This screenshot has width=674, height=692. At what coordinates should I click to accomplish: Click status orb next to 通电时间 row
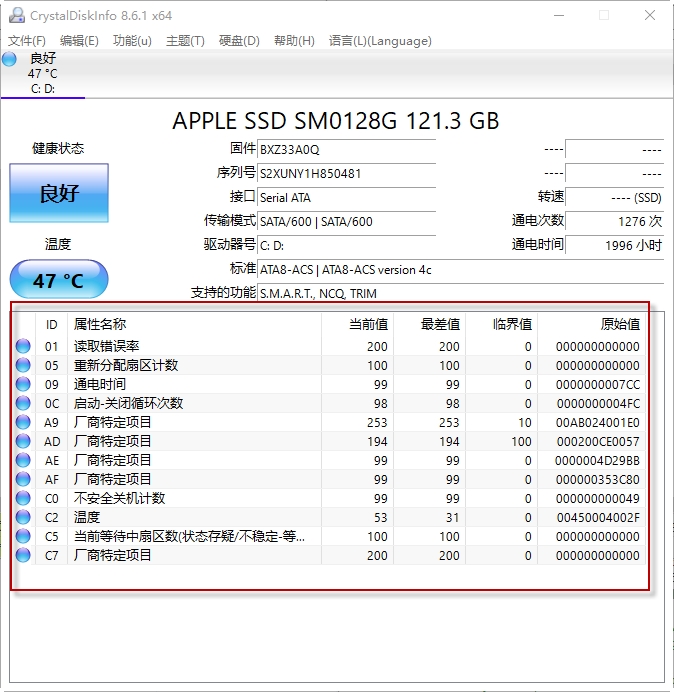pyautogui.click(x=23, y=385)
